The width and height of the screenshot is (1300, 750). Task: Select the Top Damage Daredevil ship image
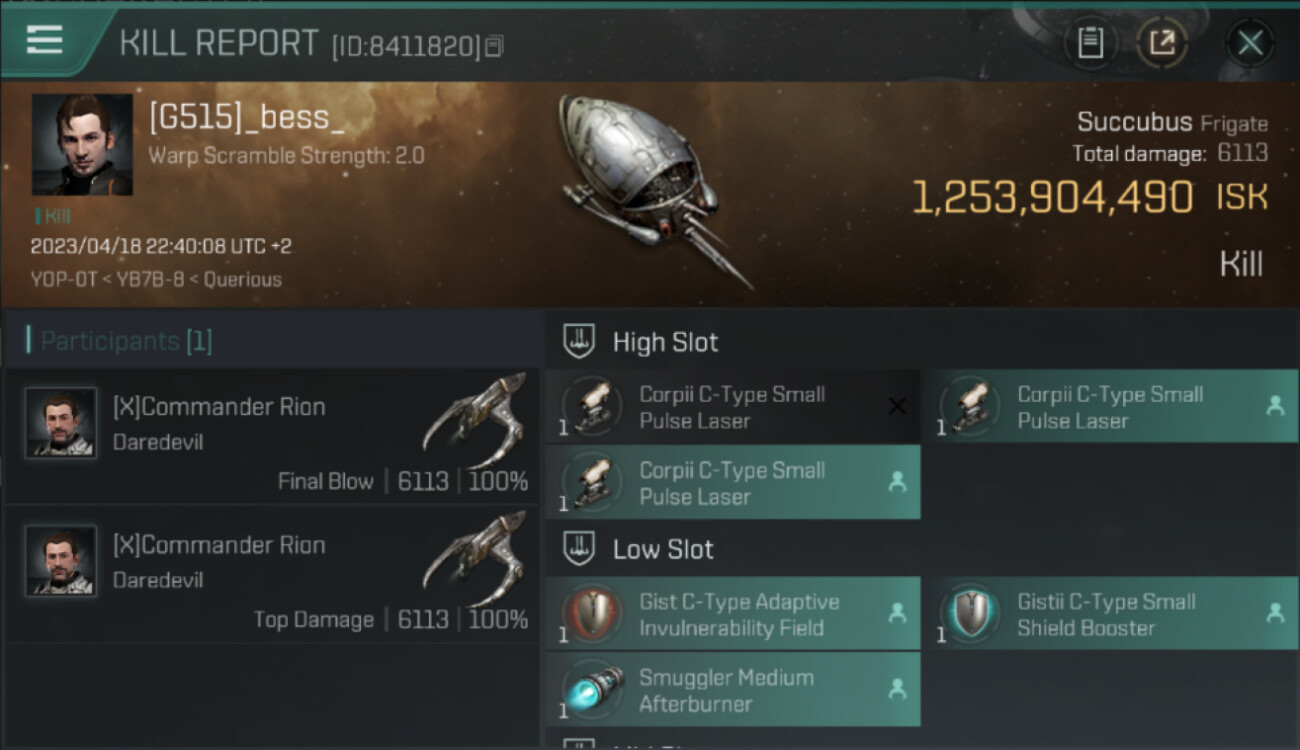[x=475, y=560]
